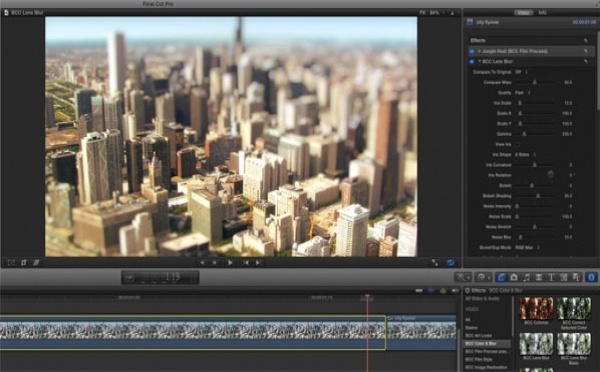The height and width of the screenshot is (372, 600).
Task: Toggle loop playback blue icon
Action: pyautogui.click(x=450, y=263)
